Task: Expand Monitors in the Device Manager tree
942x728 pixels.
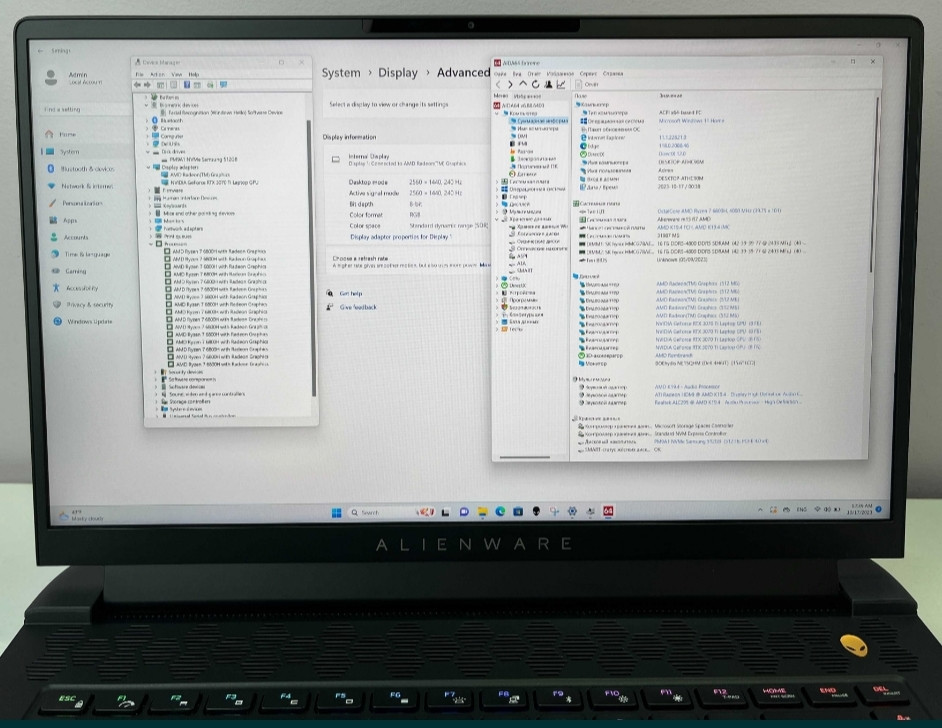Action: point(150,221)
